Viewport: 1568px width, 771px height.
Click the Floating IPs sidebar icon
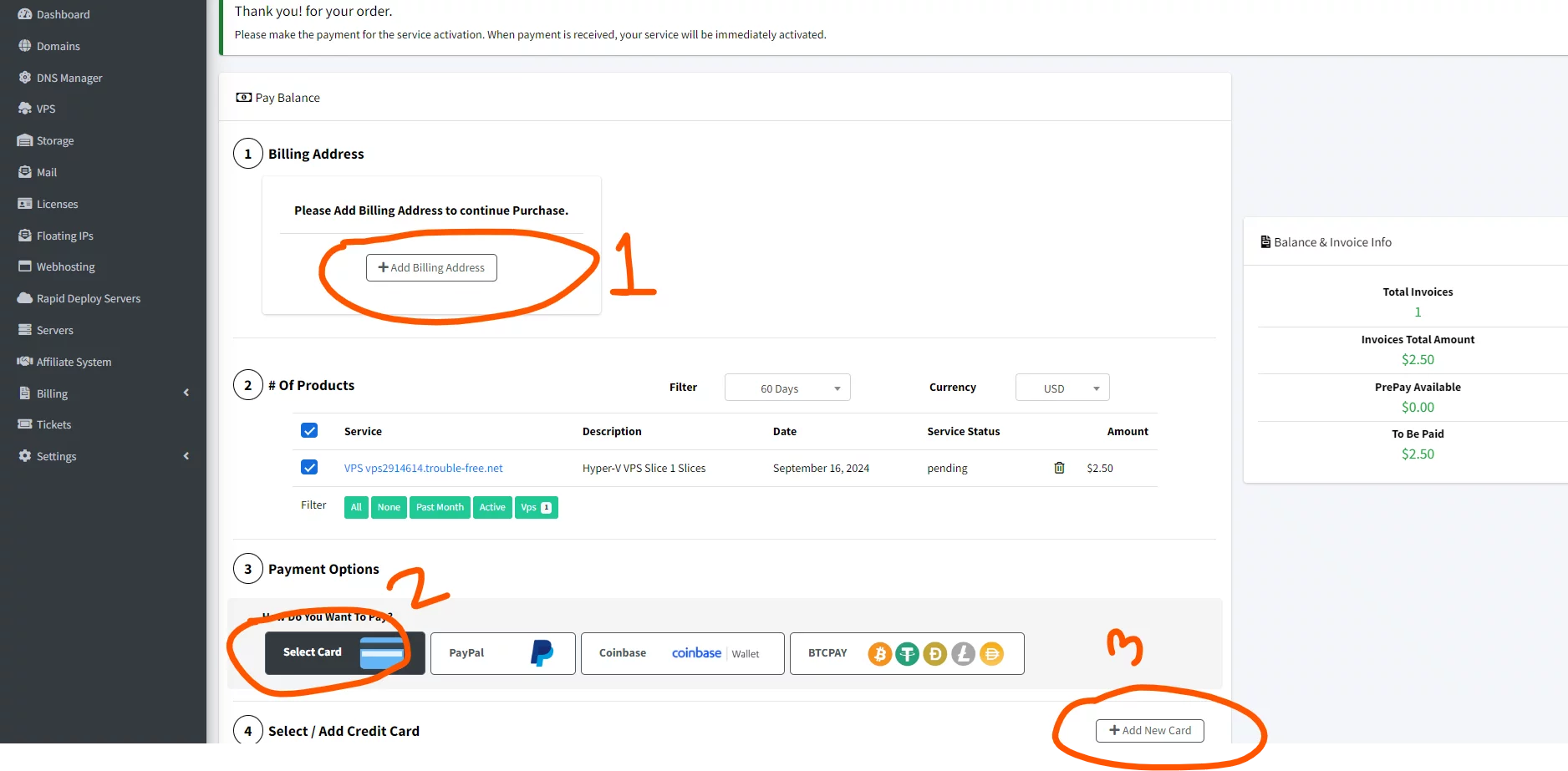[x=25, y=236]
